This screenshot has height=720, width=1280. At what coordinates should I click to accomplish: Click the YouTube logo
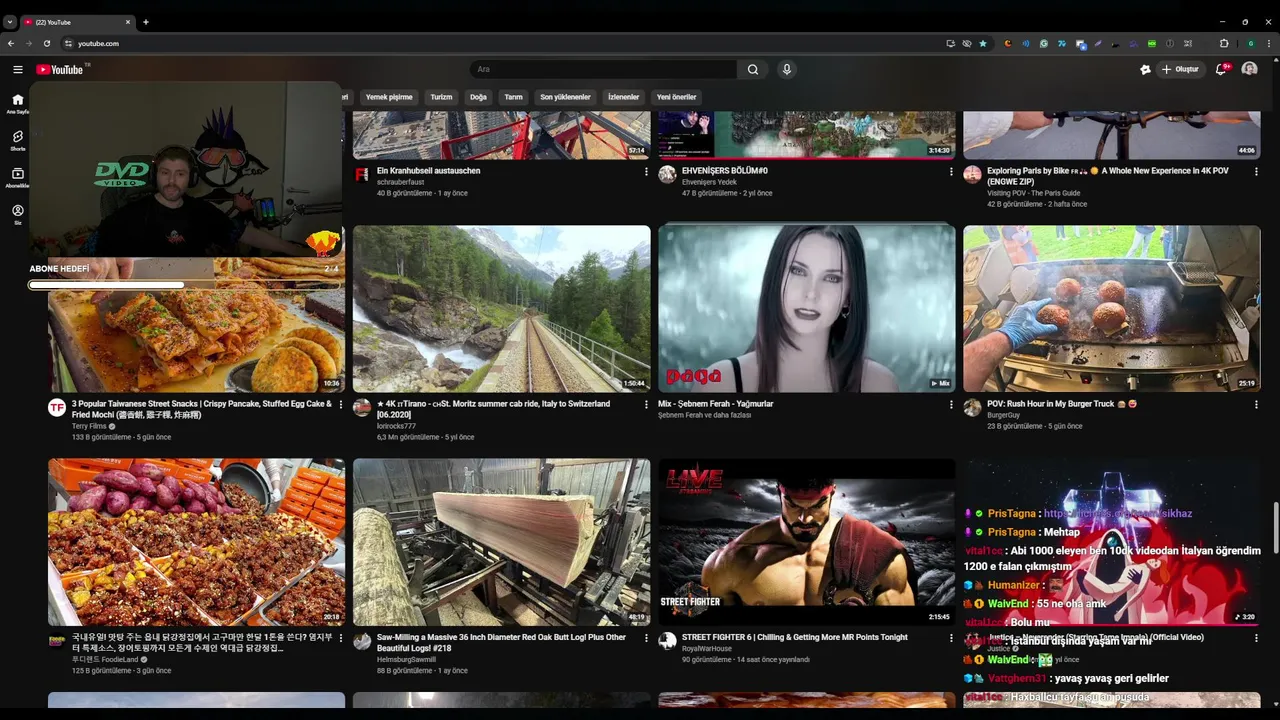click(x=60, y=69)
